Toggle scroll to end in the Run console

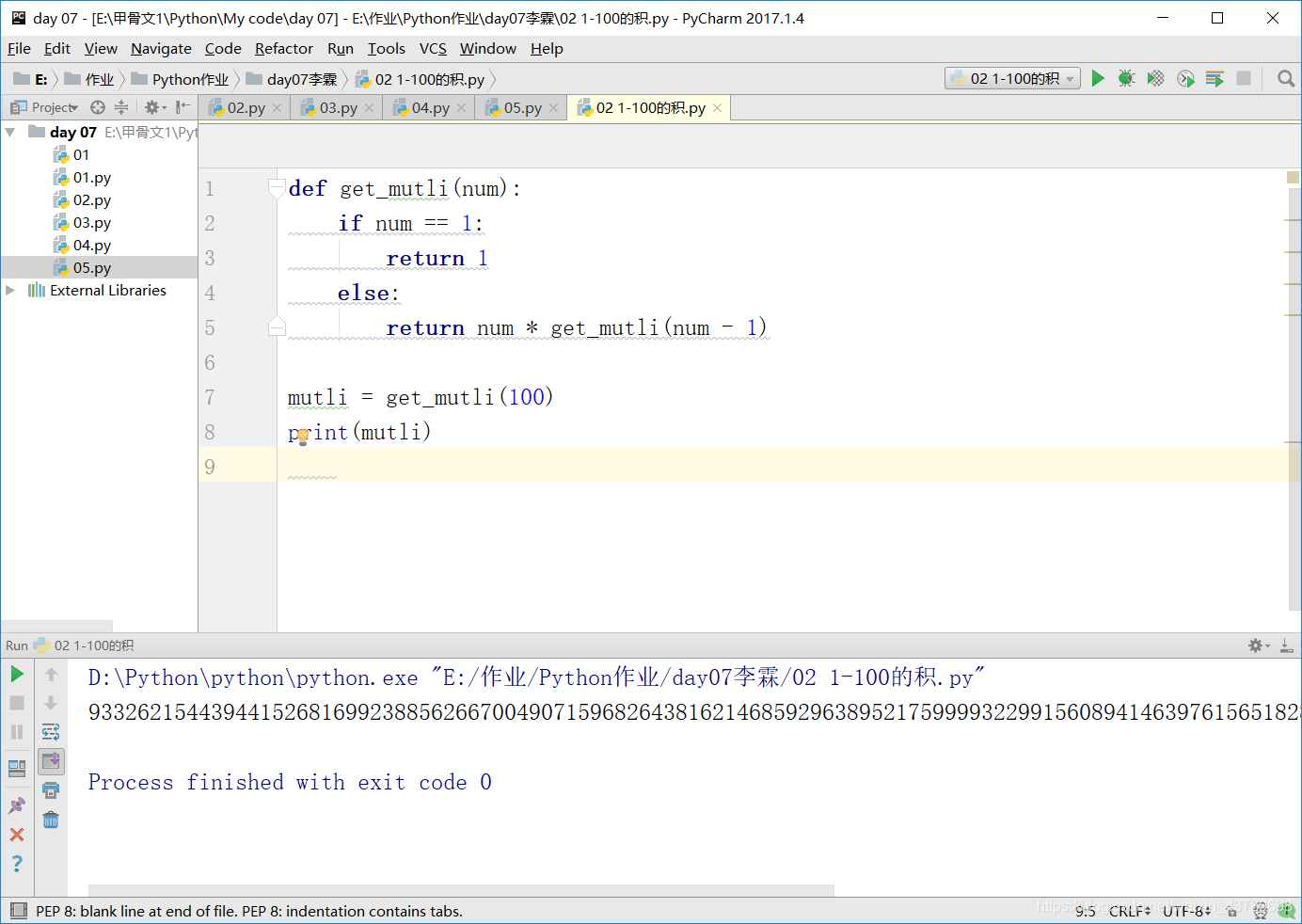pyautogui.click(x=51, y=761)
